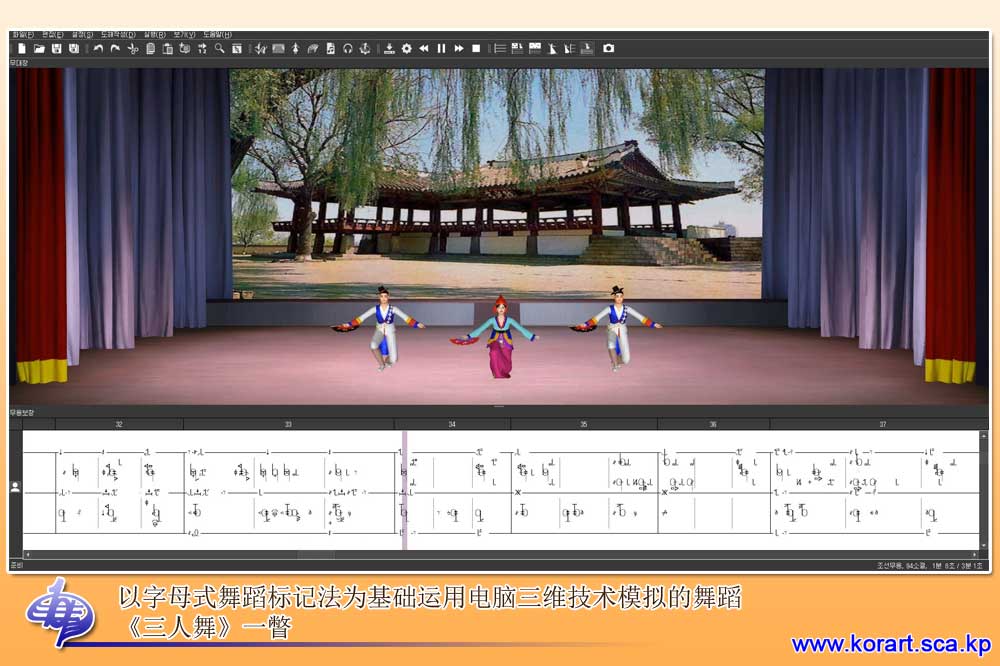This screenshot has width=1000, height=666.
Task: Click the music note document icon
Action: tap(330, 48)
